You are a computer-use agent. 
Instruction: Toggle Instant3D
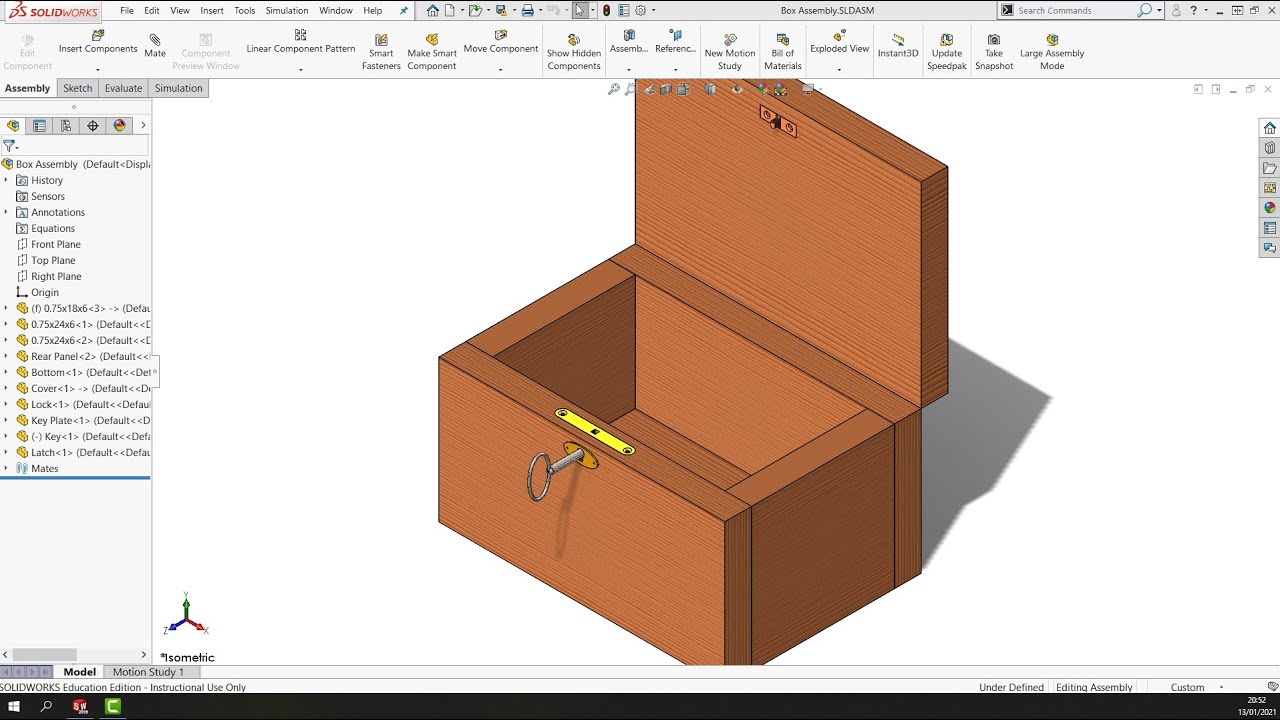click(x=898, y=46)
